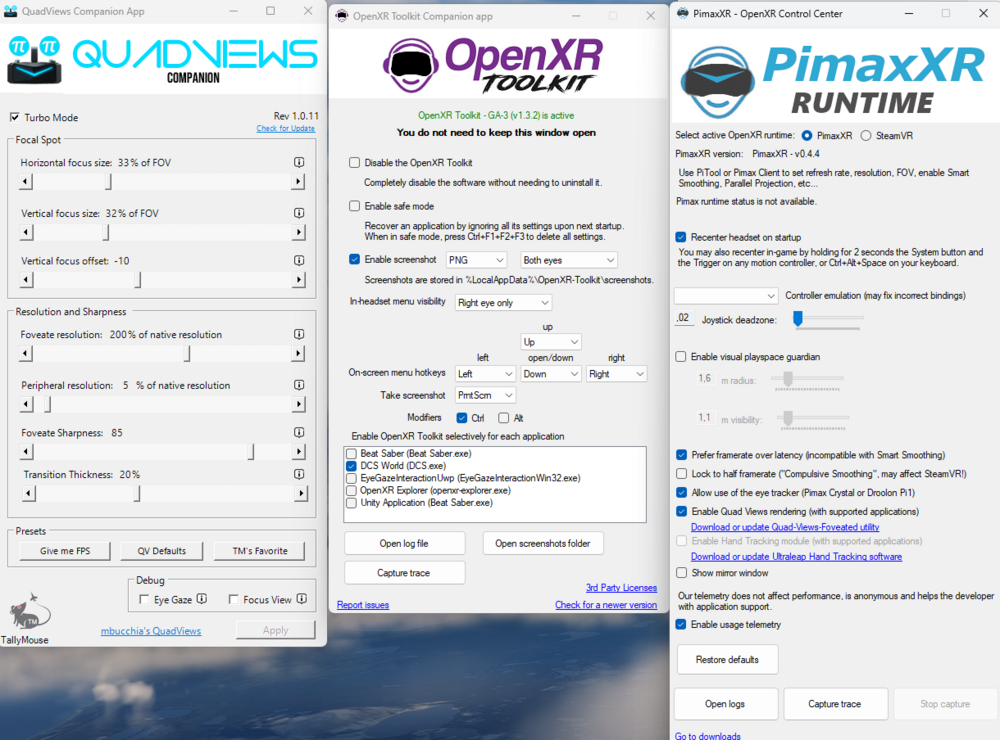1000x740 pixels.
Task: Open info icon next to Eye Gaze
Action: (202, 599)
